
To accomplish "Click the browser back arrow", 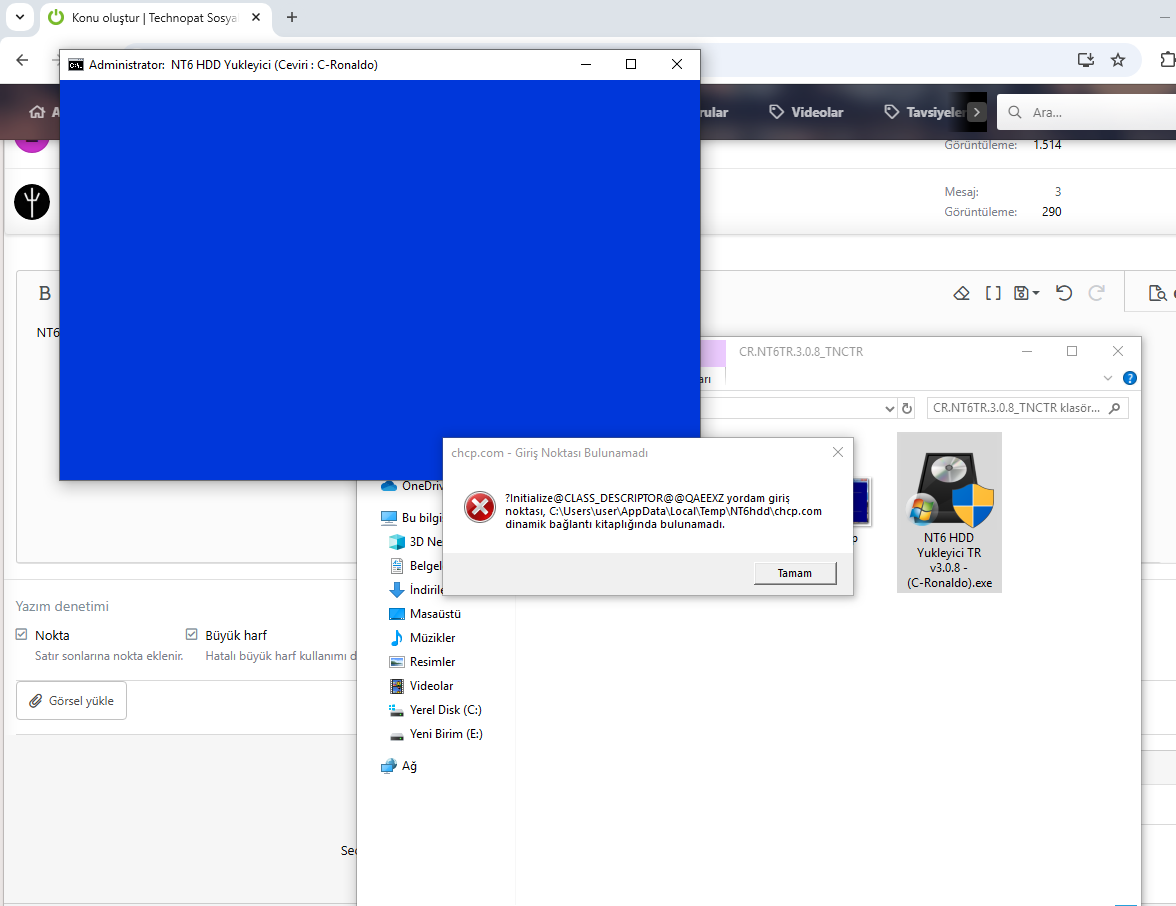I will click(22, 60).
